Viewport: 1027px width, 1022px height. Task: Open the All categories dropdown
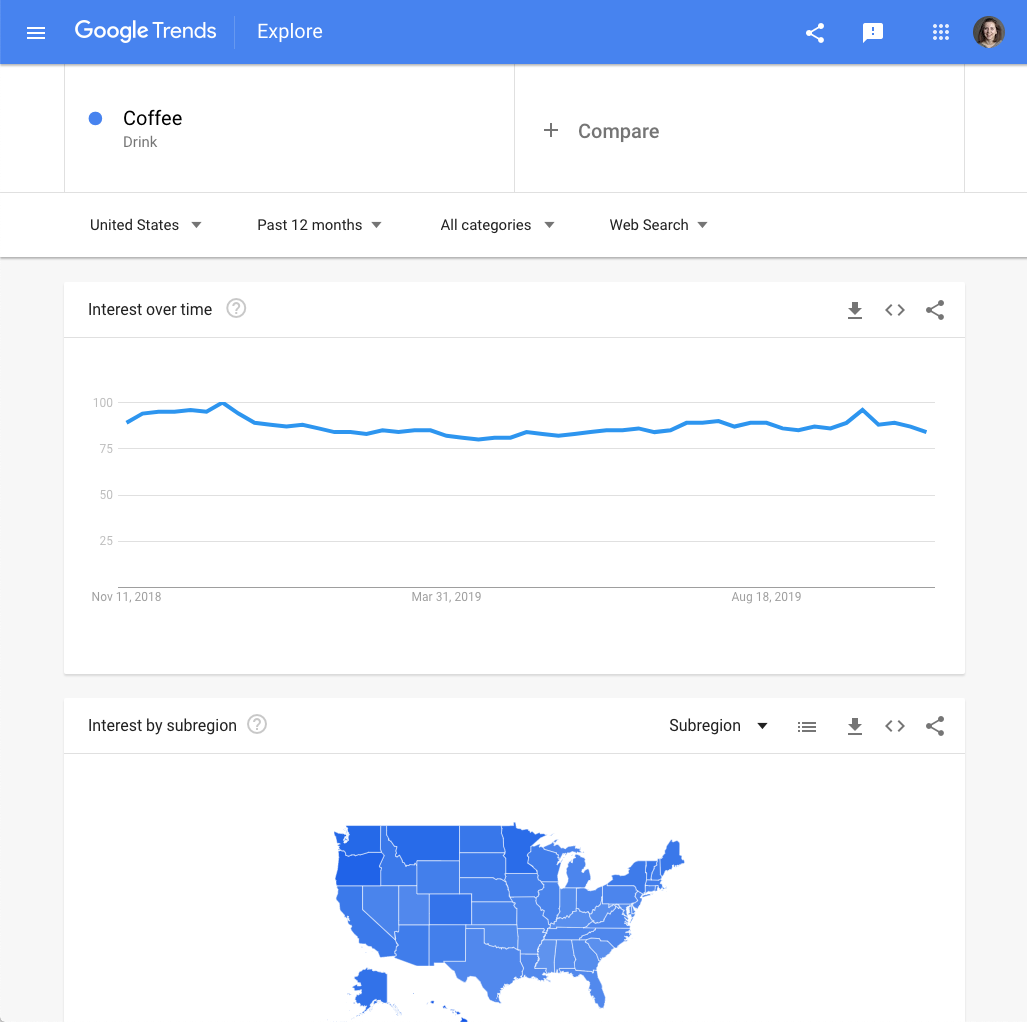(497, 225)
